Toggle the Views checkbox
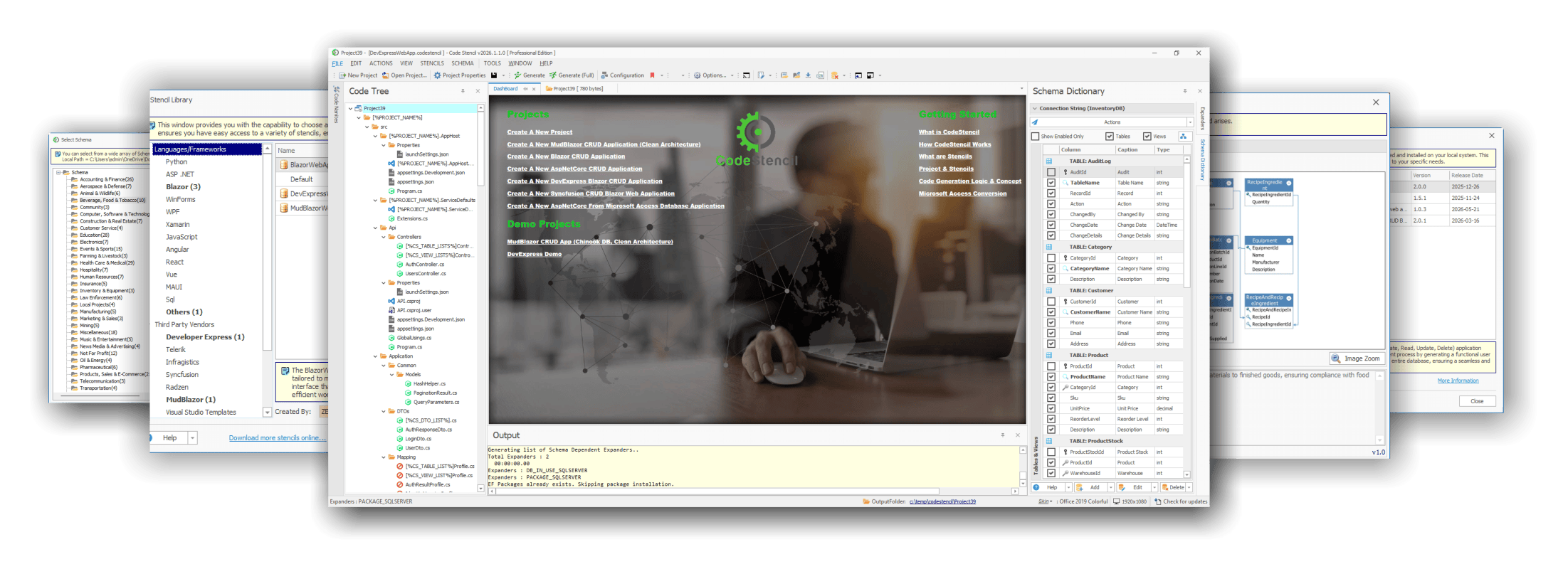The height and width of the screenshot is (569, 1568). coord(1147,137)
